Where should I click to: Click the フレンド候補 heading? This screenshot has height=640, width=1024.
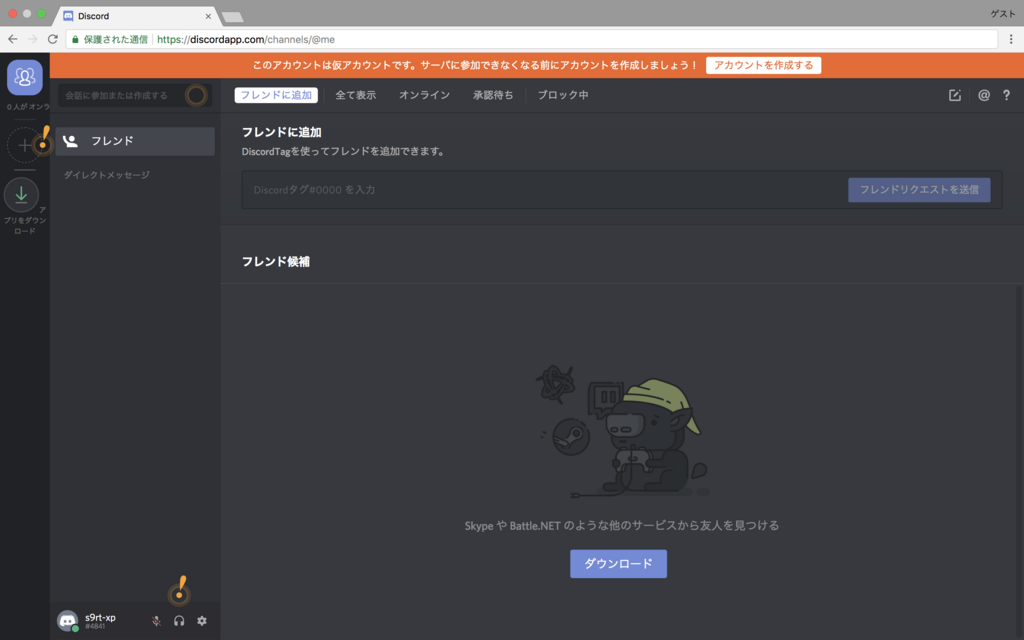coord(276,262)
